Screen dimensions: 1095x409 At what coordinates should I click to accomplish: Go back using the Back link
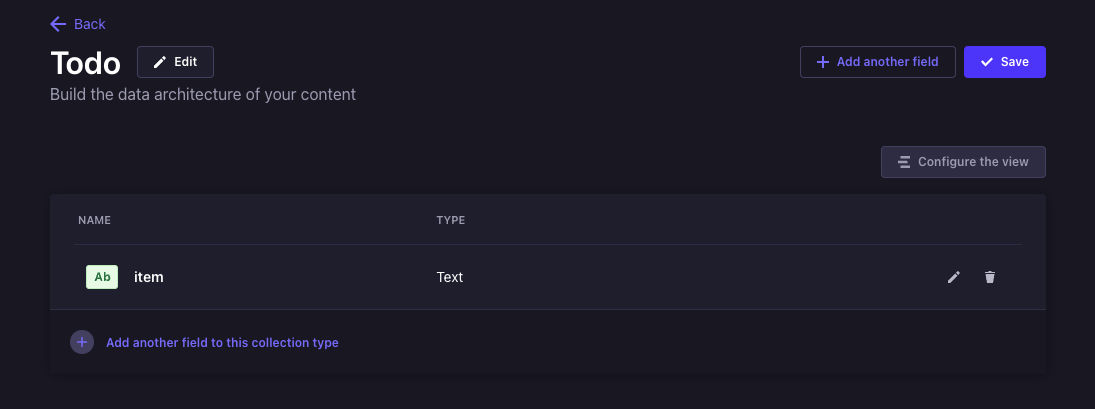click(78, 24)
